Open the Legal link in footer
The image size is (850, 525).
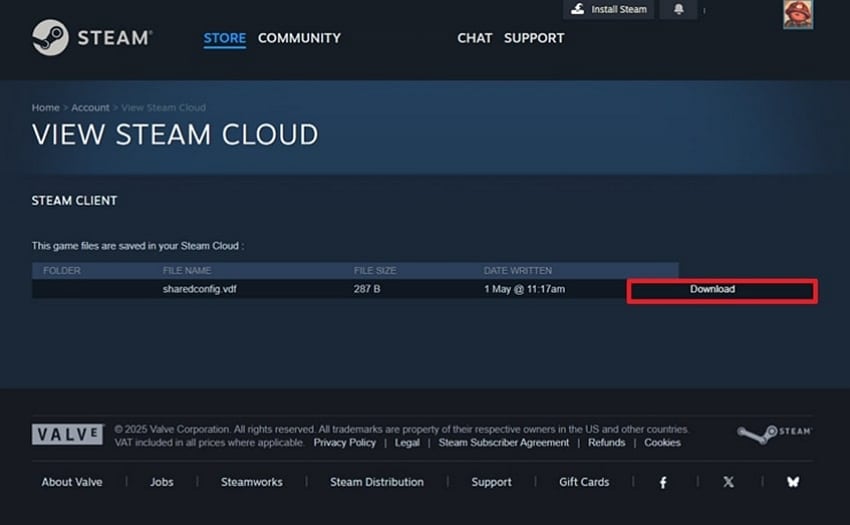pyautogui.click(x=407, y=443)
